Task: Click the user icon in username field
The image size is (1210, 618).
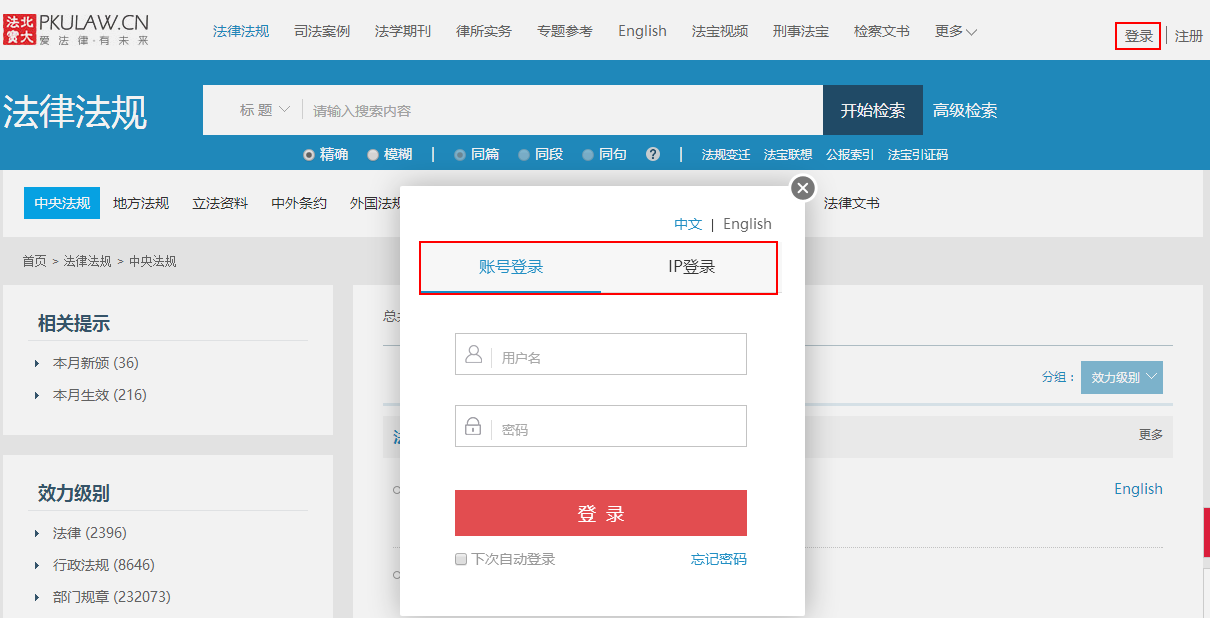Action: [474, 355]
